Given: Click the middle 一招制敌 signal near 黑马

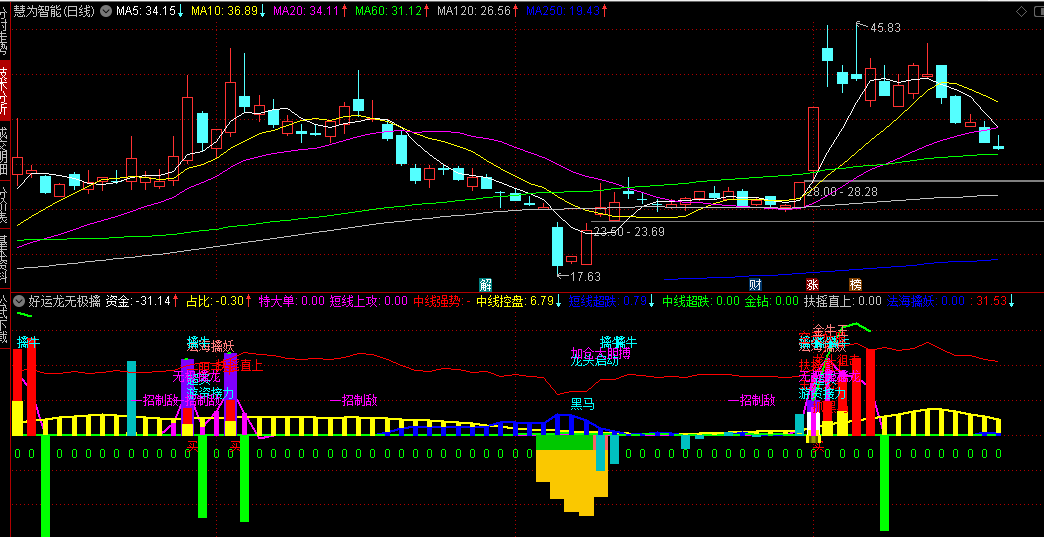Looking at the screenshot, I should pos(354,400).
